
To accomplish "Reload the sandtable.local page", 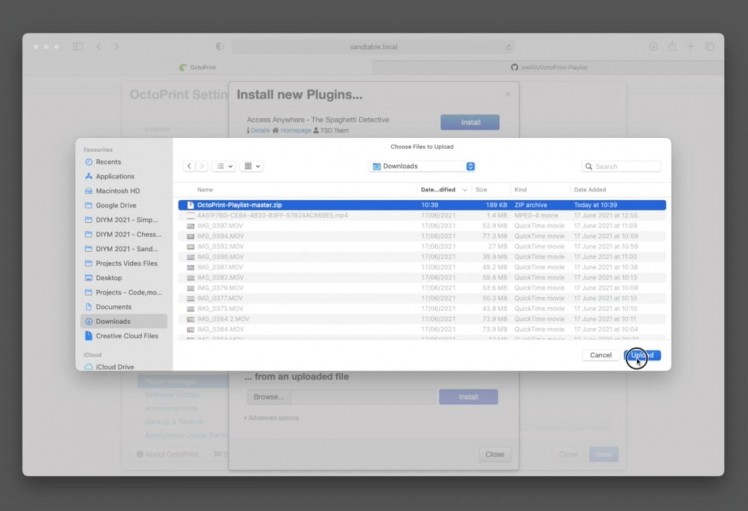I will tap(509, 47).
